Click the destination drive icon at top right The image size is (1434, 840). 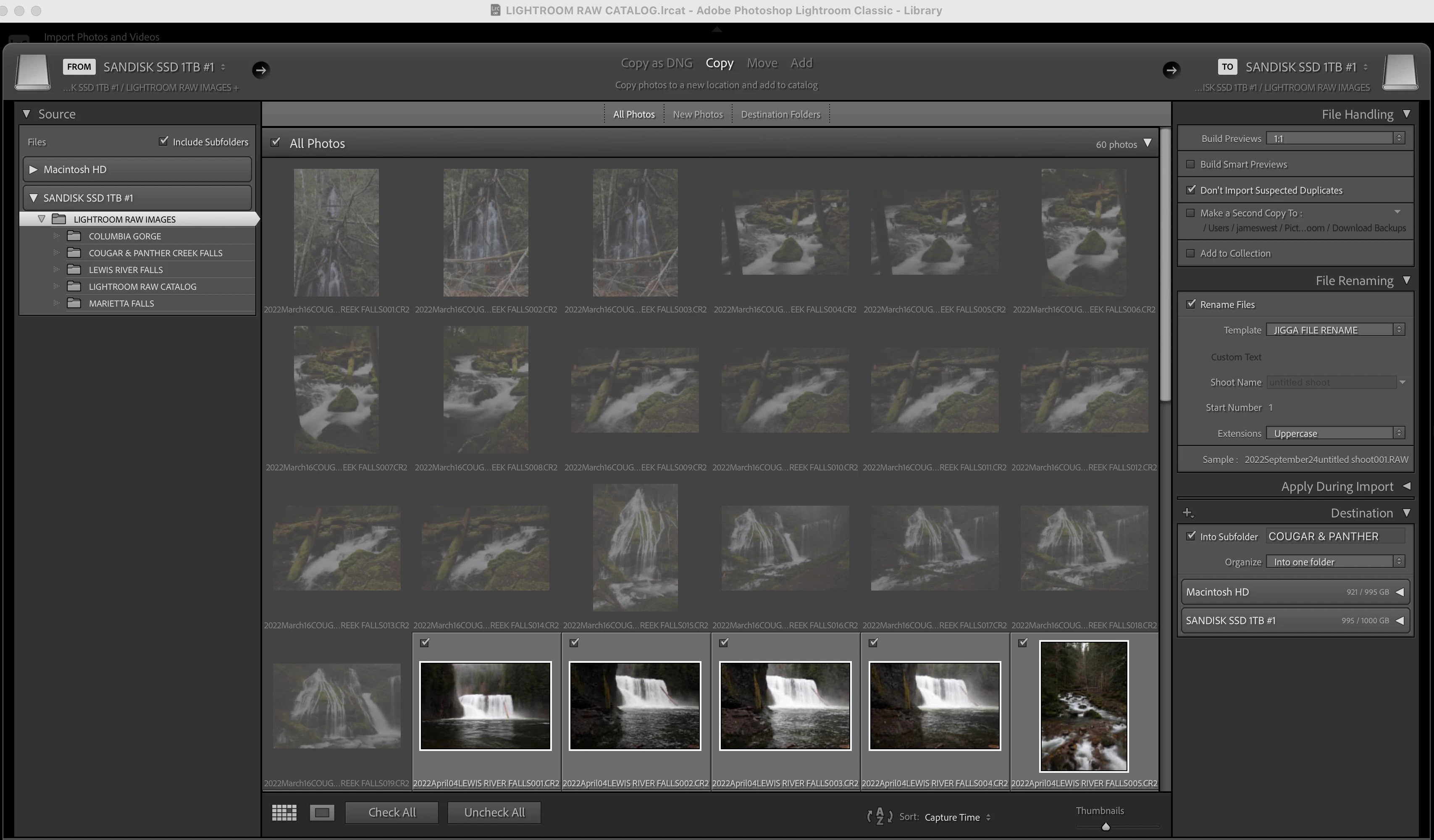[x=1400, y=72]
